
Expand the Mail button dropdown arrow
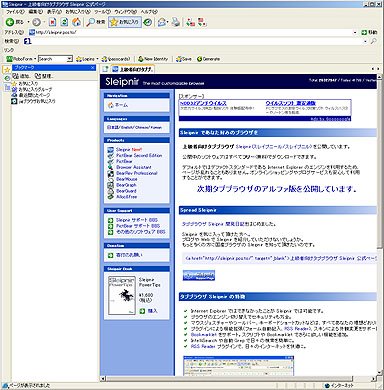168,22
